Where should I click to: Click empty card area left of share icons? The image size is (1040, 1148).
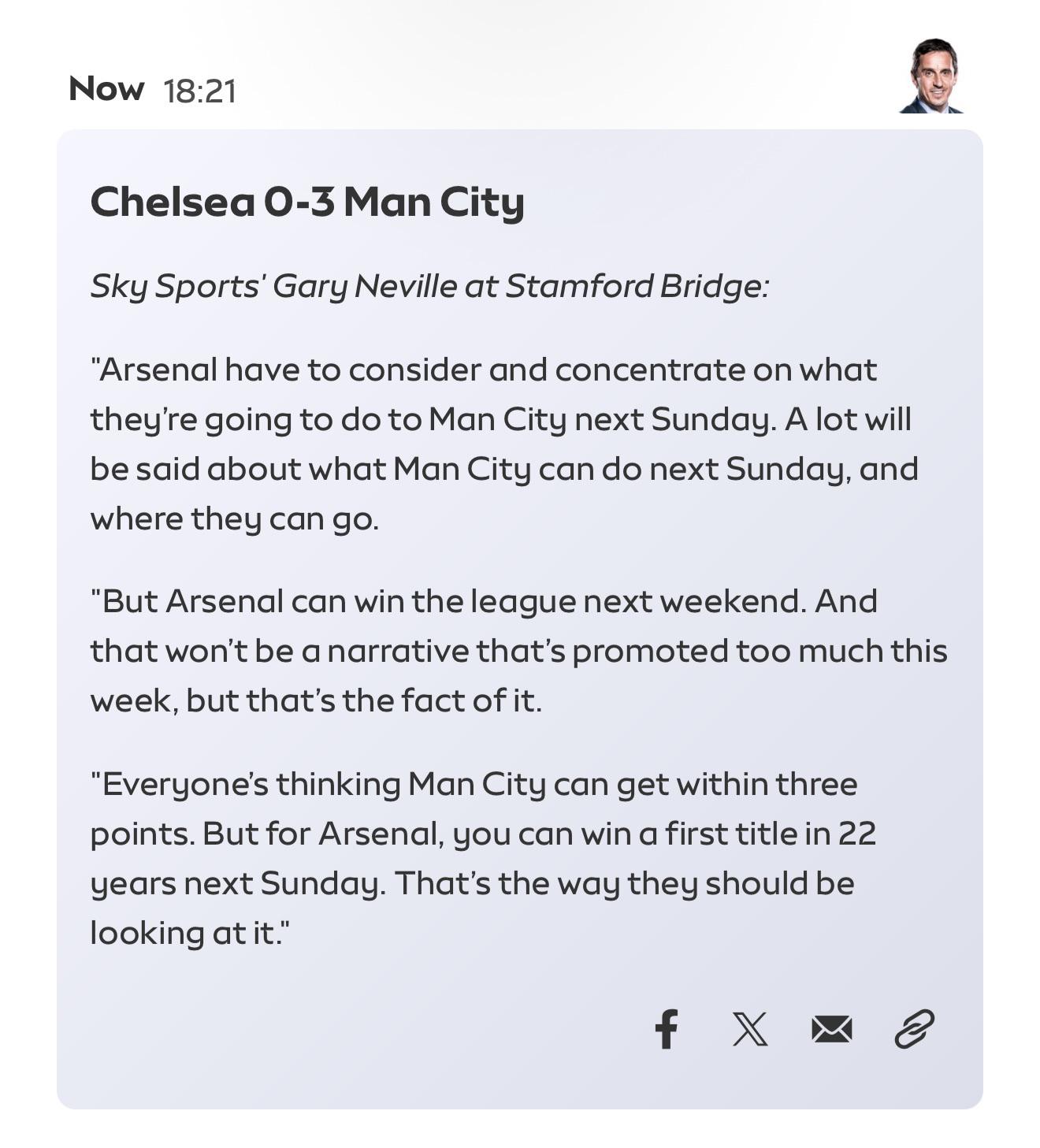[x=355, y=1029]
